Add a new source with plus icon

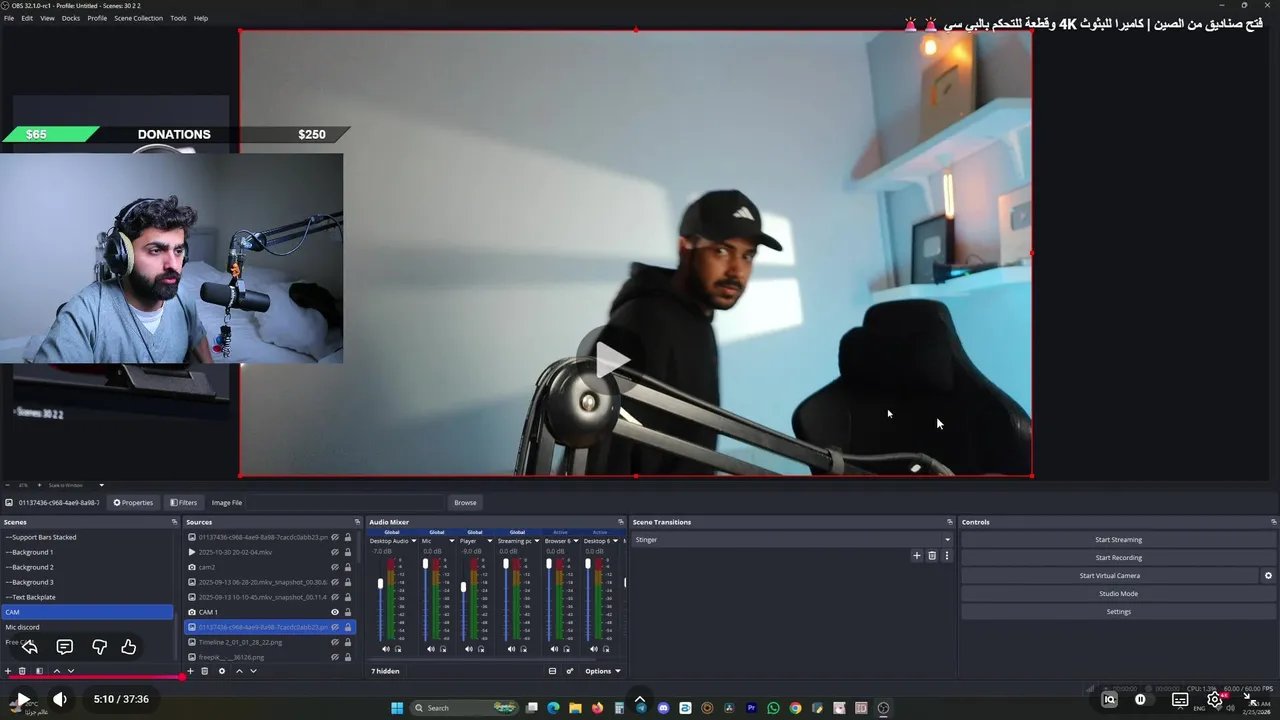tap(190, 671)
